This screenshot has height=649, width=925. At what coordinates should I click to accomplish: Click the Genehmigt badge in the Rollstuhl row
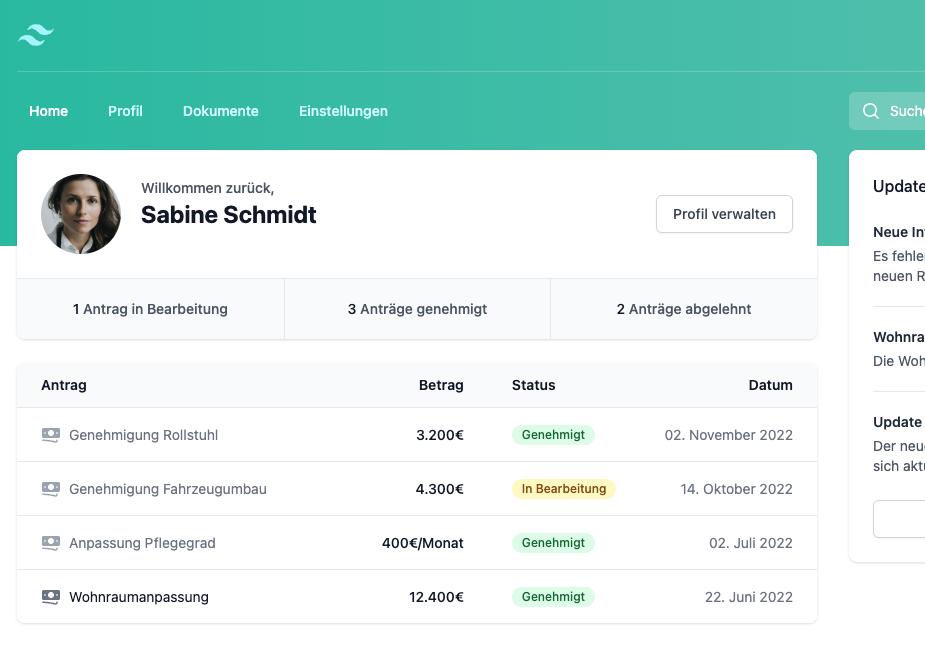tap(553, 435)
